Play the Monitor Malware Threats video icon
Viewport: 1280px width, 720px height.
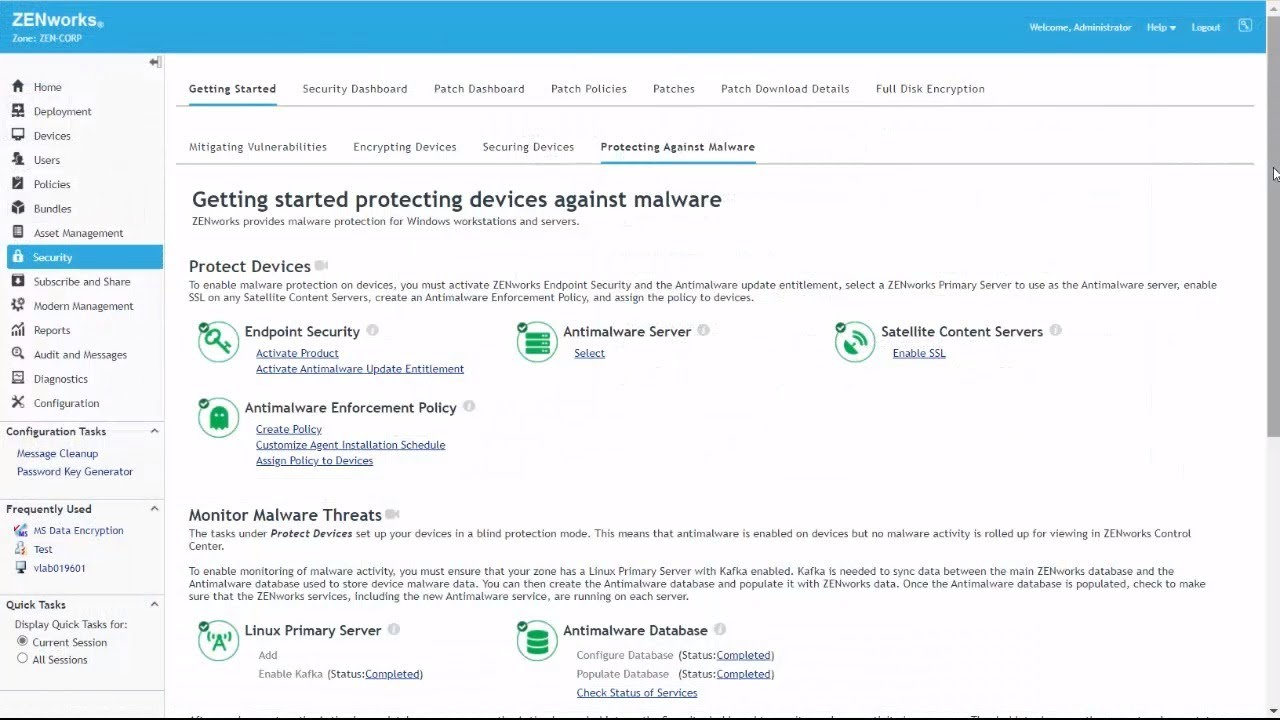392,514
